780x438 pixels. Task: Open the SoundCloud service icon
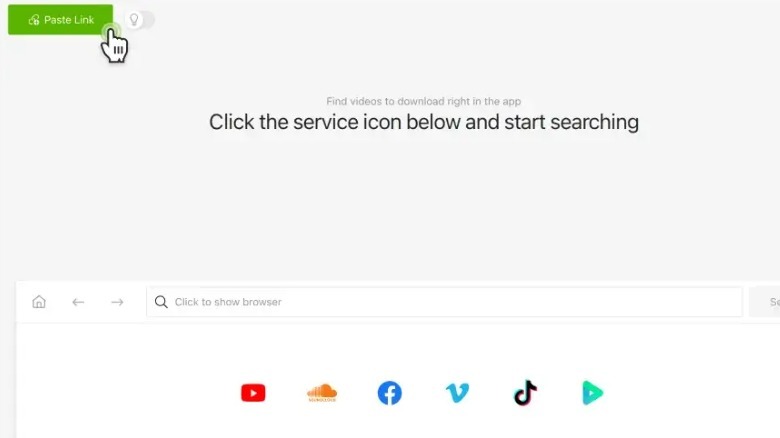pos(322,393)
